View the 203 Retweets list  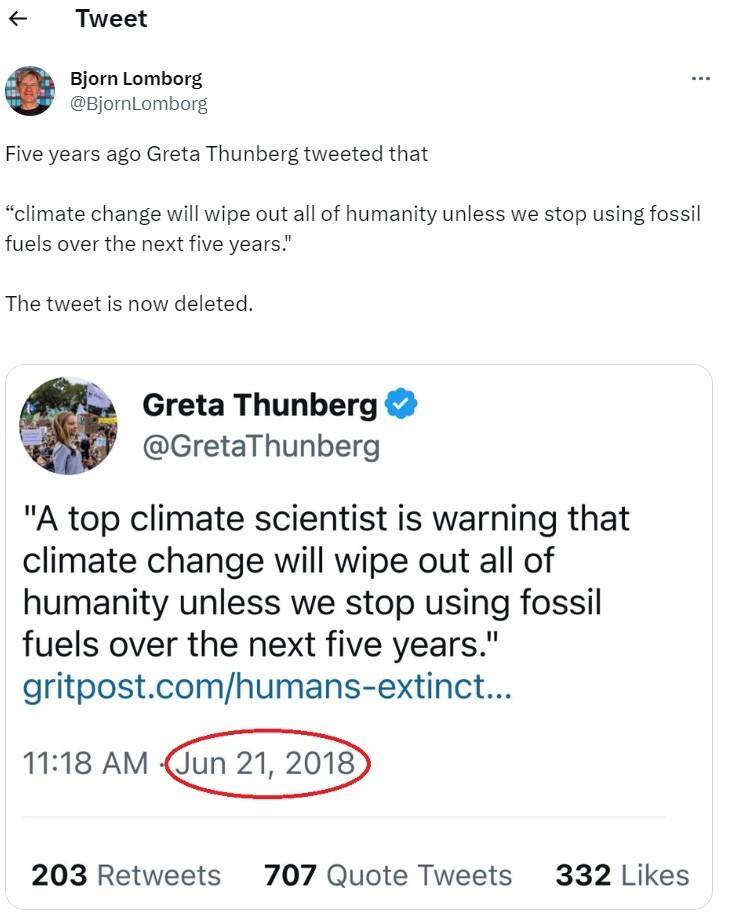click(126, 875)
